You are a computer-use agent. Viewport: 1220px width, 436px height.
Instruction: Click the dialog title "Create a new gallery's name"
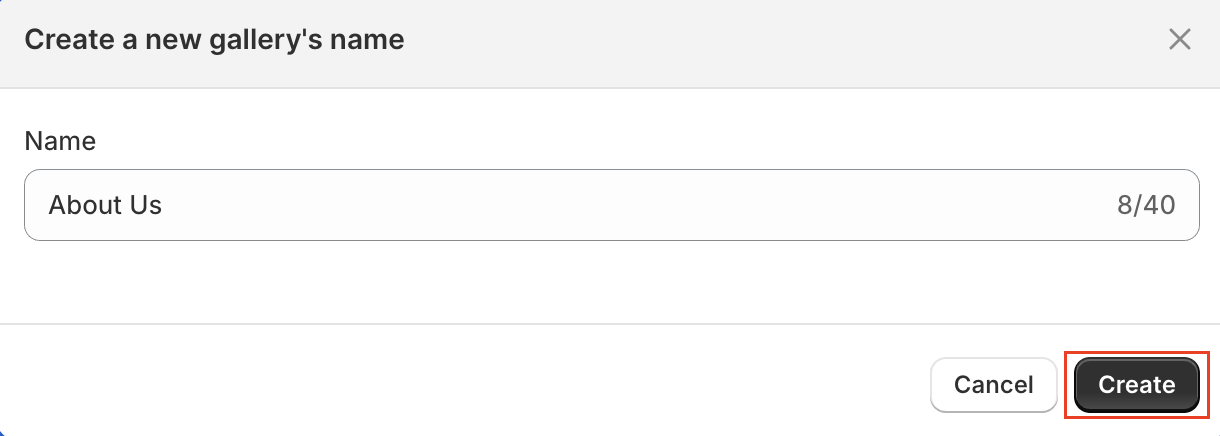click(214, 40)
